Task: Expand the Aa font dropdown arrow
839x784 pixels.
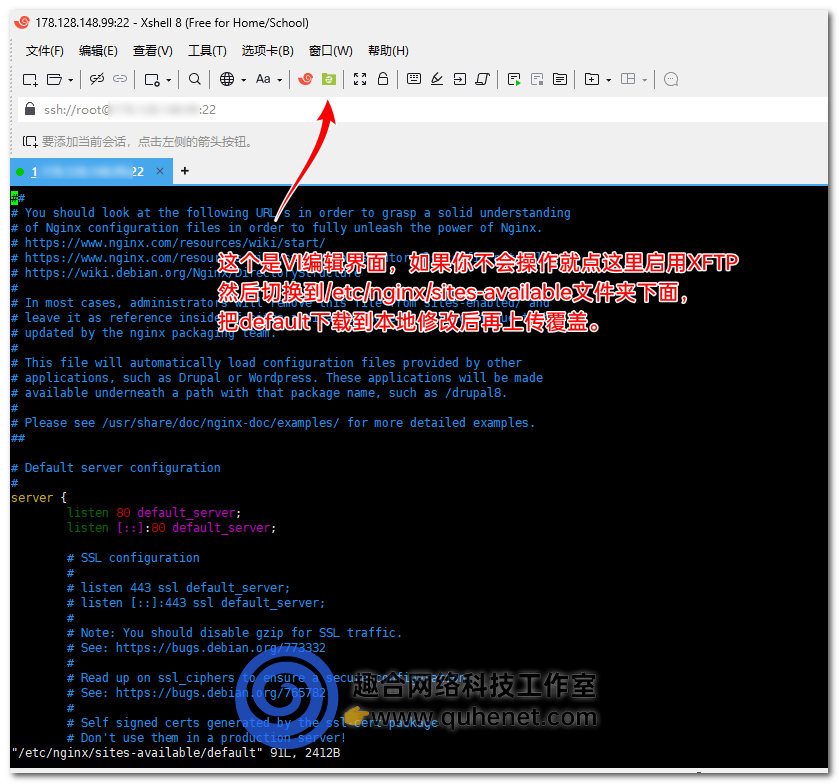Action: click(x=279, y=80)
